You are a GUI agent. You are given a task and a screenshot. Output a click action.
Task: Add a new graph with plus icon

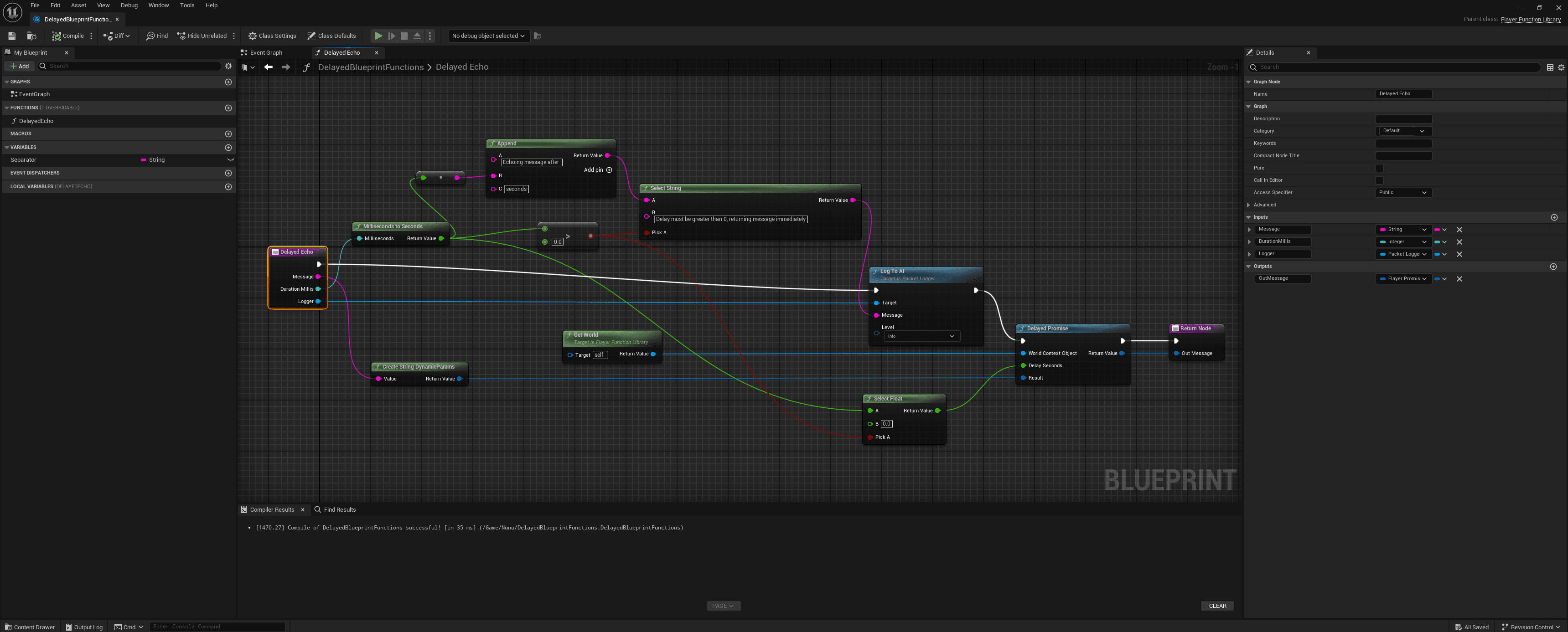(x=228, y=82)
